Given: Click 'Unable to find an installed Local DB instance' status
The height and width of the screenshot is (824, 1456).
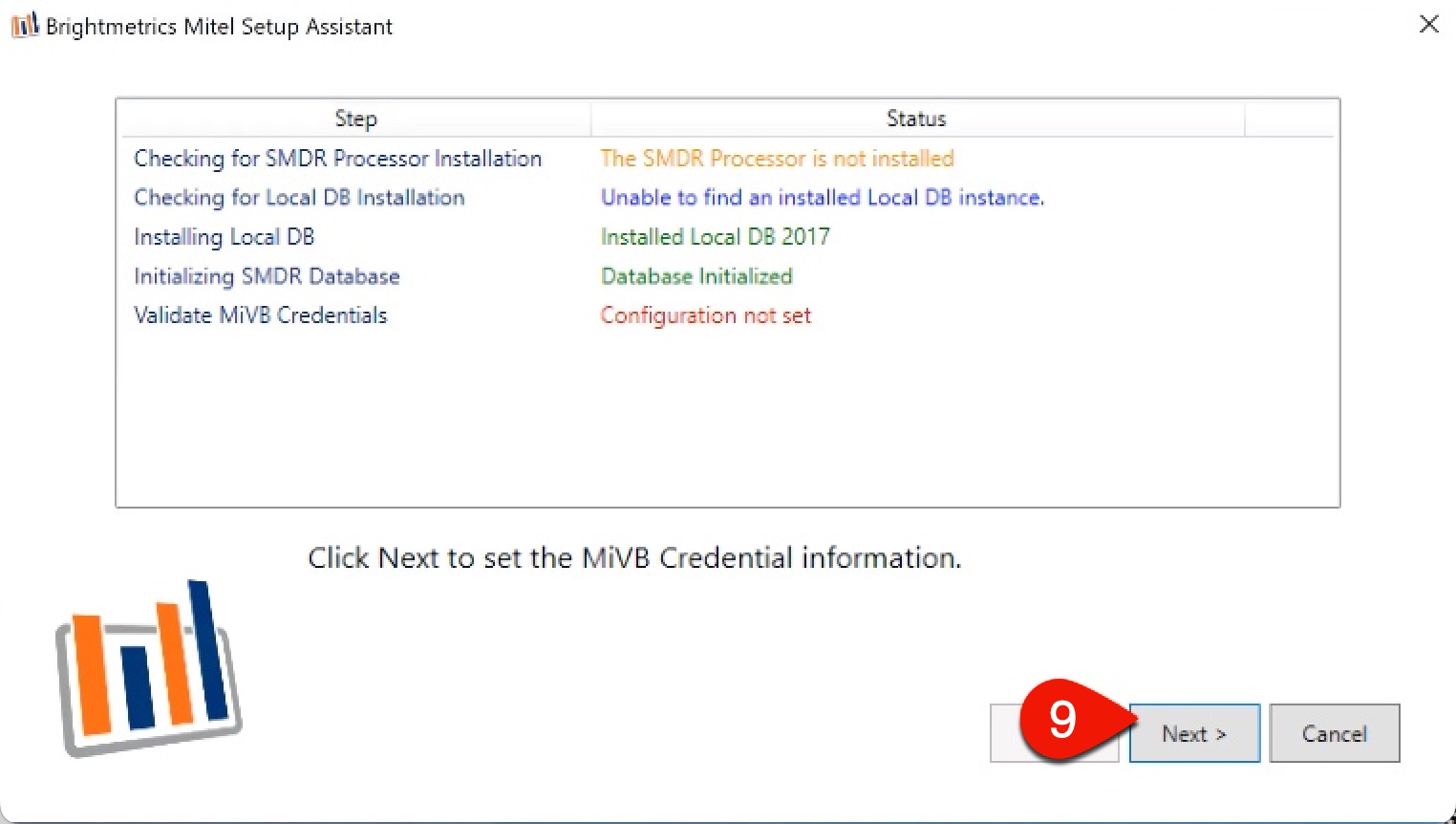Looking at the screenshot, I should pos(822,198).
